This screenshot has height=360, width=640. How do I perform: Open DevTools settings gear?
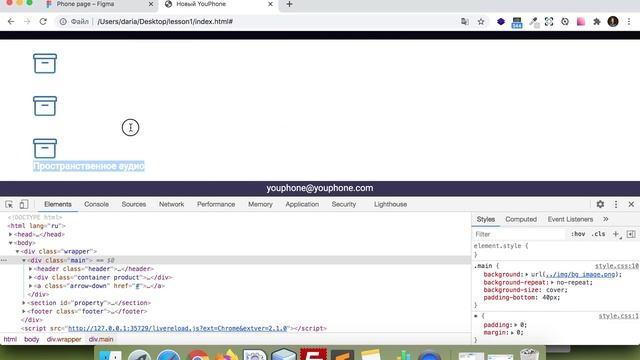click(600, 204)
